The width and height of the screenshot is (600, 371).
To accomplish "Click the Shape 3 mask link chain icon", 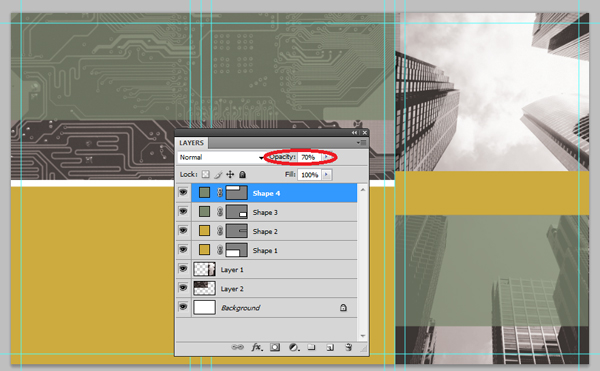I will click(220, 212).
